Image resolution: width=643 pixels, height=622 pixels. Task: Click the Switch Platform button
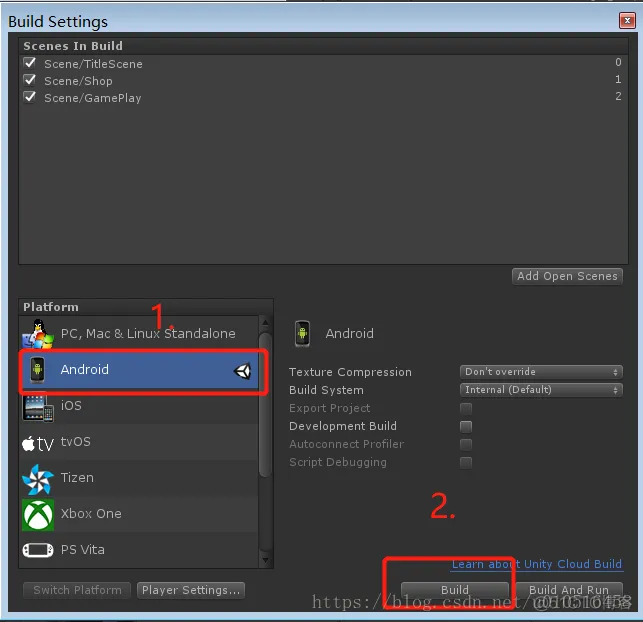click(x=77, y=590)
